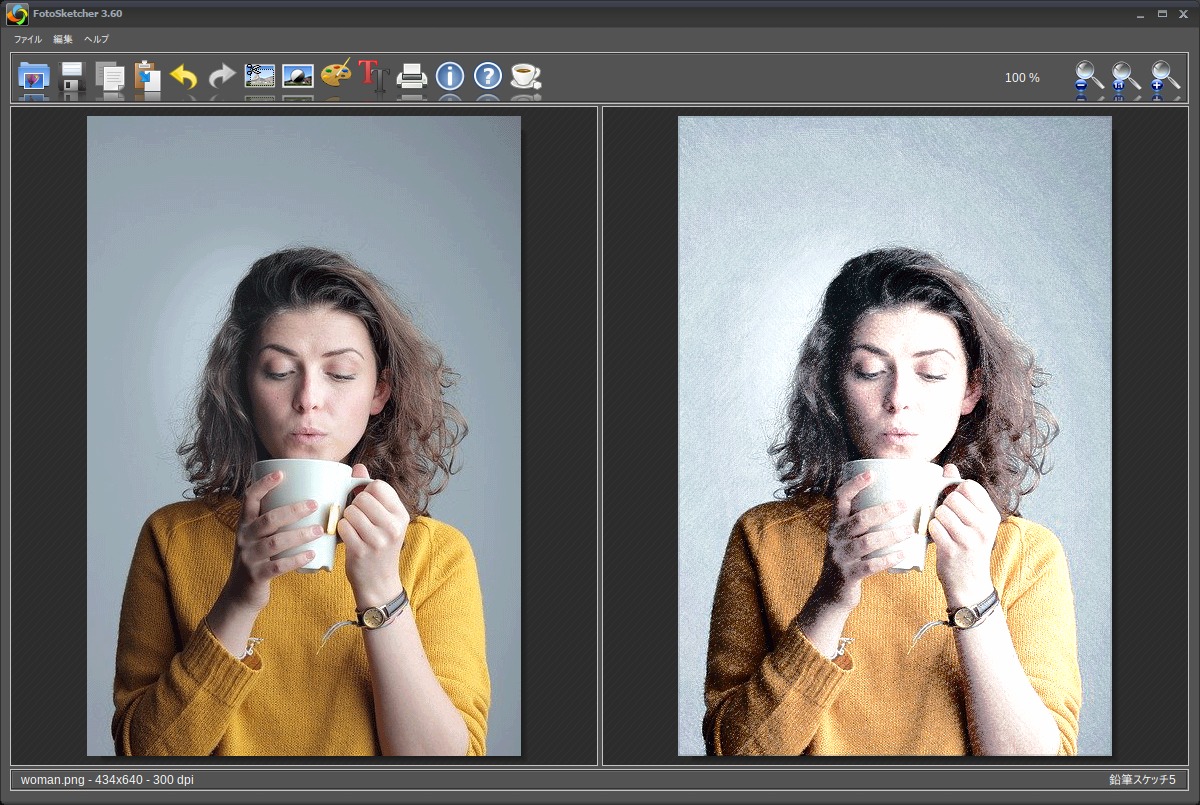The image size is (1200, 805).
Task: Paste image from the clipboard icon
Action: pyautogui.click(x=147, y=76)
